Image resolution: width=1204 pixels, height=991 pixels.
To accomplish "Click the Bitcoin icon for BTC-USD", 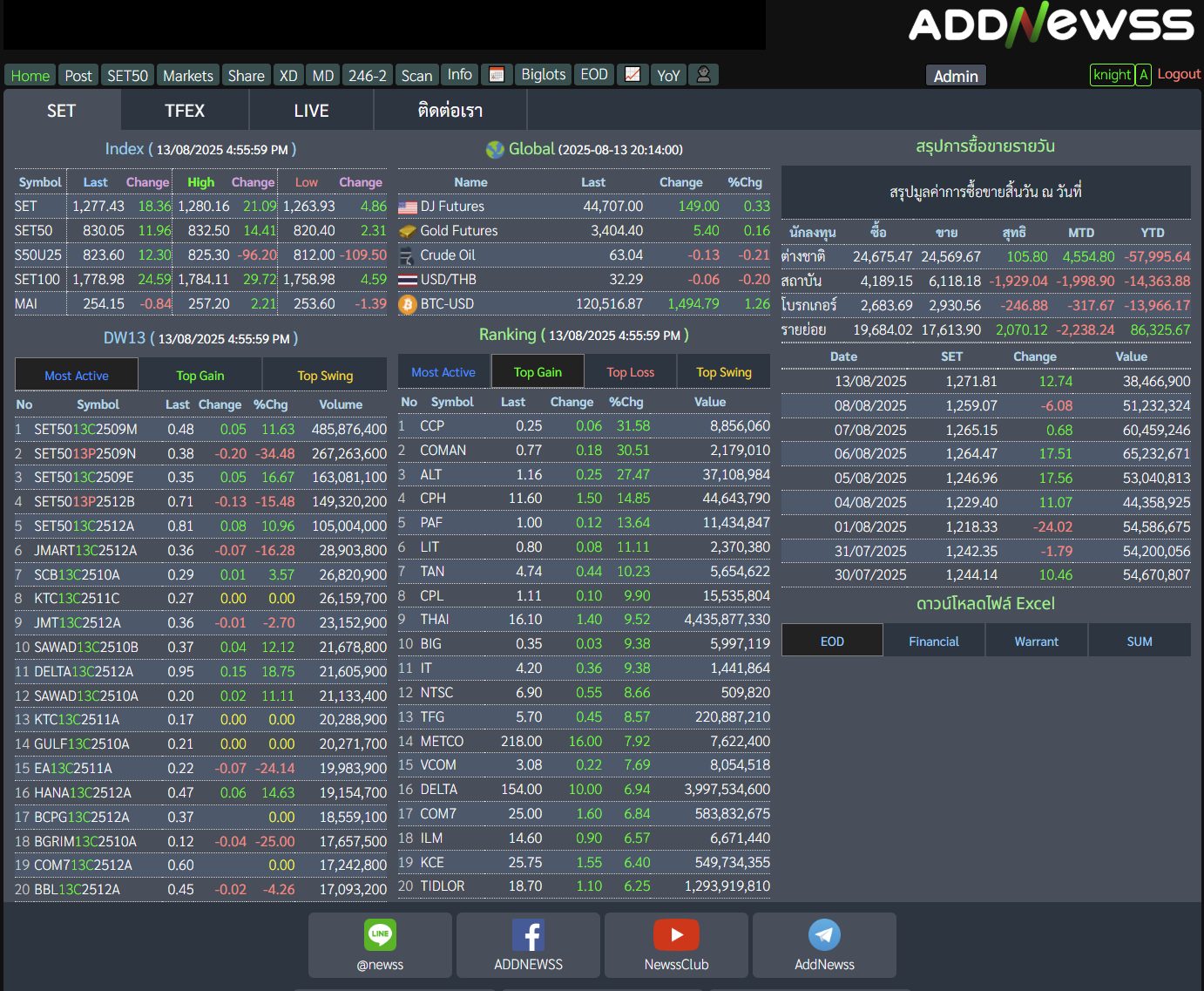I will pos(408,304).
